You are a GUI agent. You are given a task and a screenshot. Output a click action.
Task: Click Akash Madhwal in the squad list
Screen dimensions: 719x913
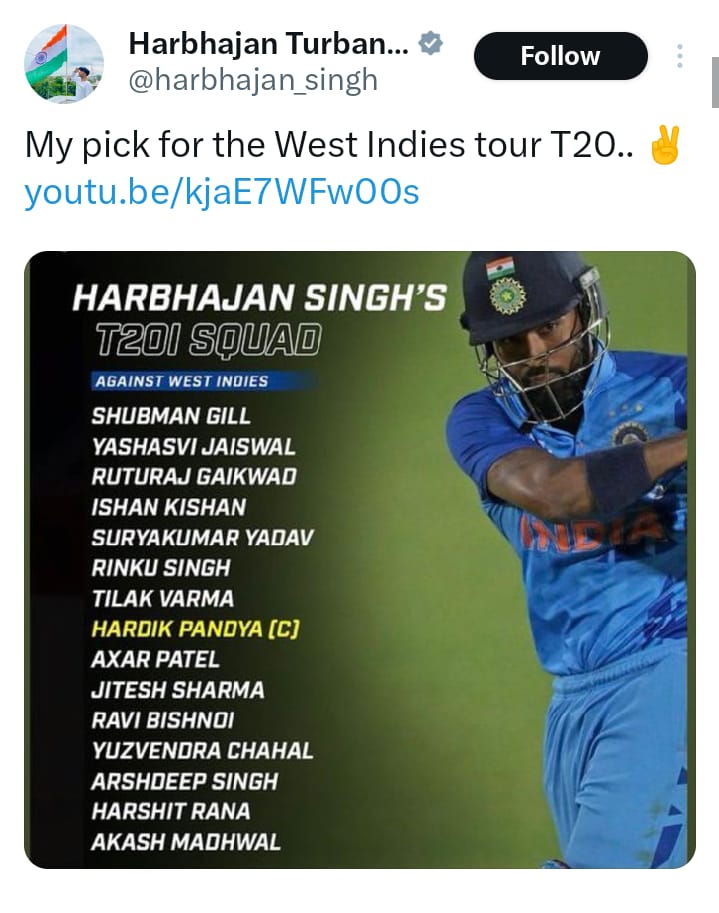click(186, 842)
